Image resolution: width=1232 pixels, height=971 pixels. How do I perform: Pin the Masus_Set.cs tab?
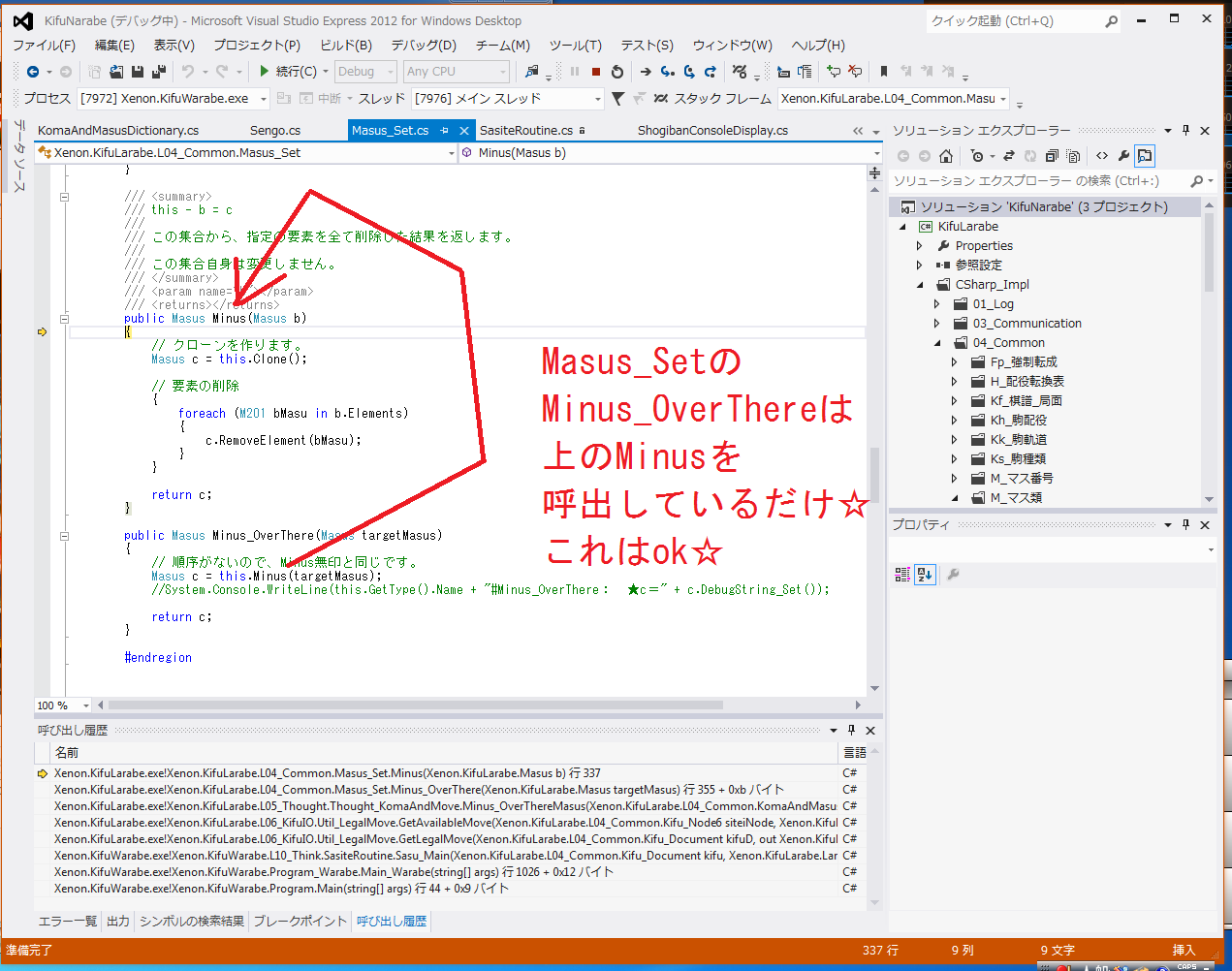coord(445,131)
